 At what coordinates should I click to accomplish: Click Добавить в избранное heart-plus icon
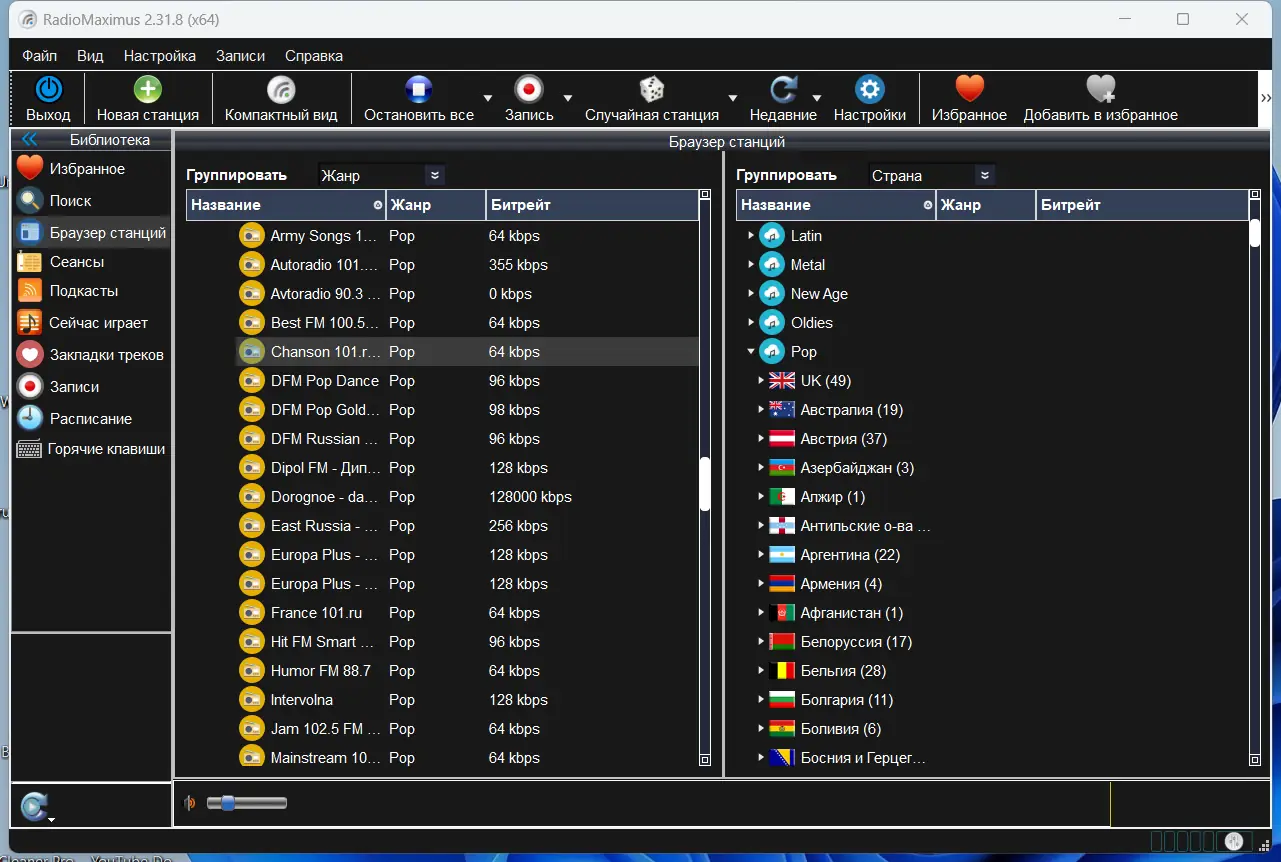[x=1100, y=90]
